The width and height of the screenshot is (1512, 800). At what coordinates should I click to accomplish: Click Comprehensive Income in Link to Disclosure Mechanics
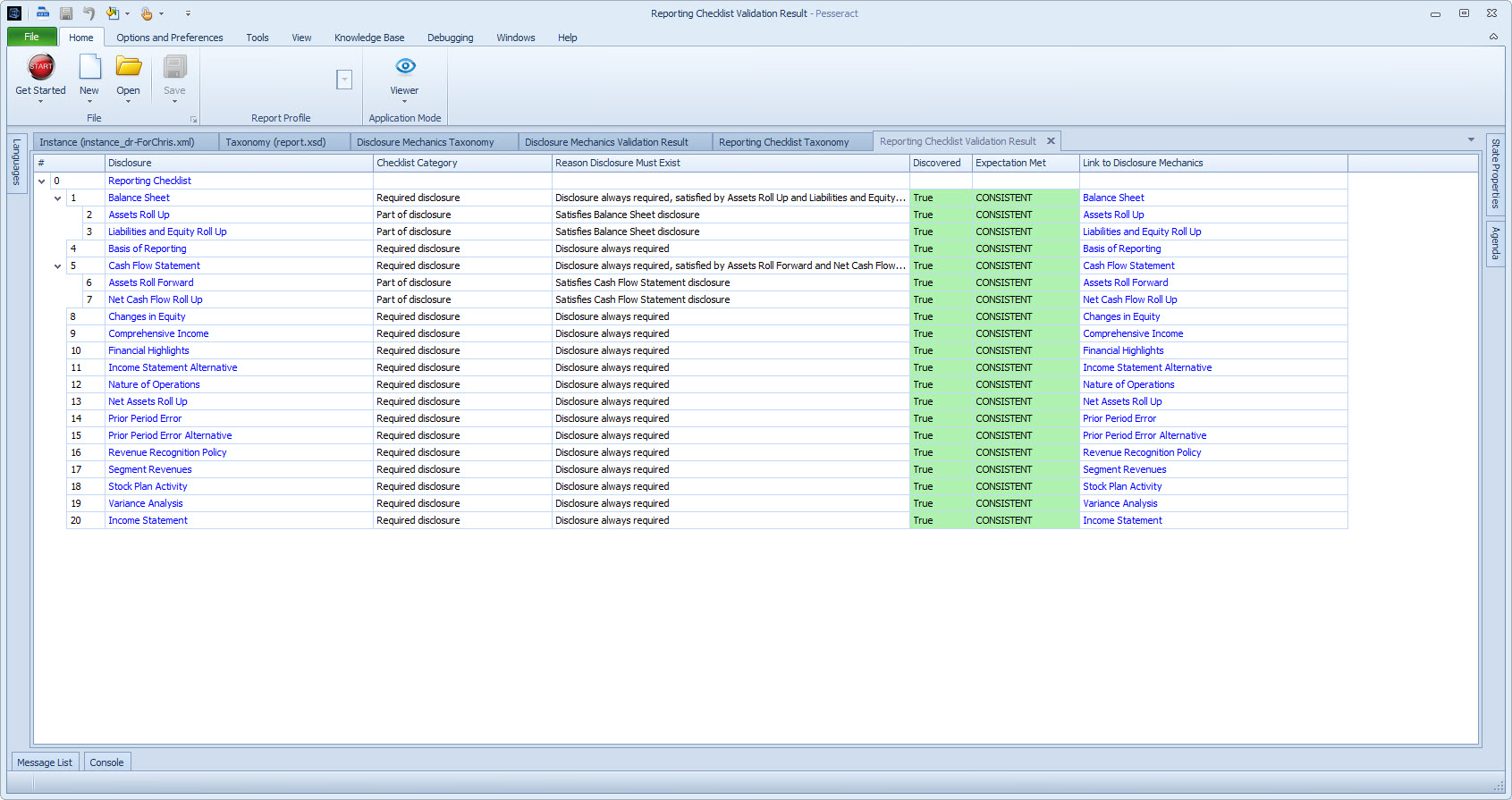1133,333
